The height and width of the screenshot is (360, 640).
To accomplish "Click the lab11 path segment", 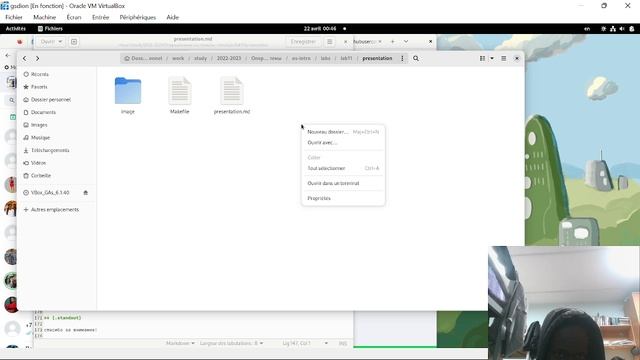I will tap(346, 58).
